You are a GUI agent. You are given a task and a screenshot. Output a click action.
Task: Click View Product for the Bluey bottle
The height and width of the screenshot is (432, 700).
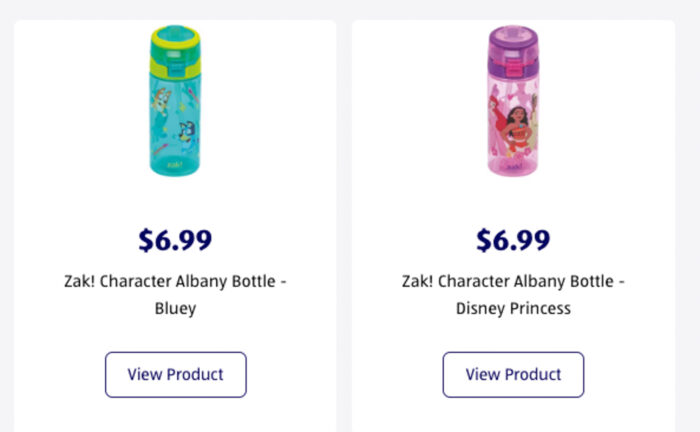(175, 375)
